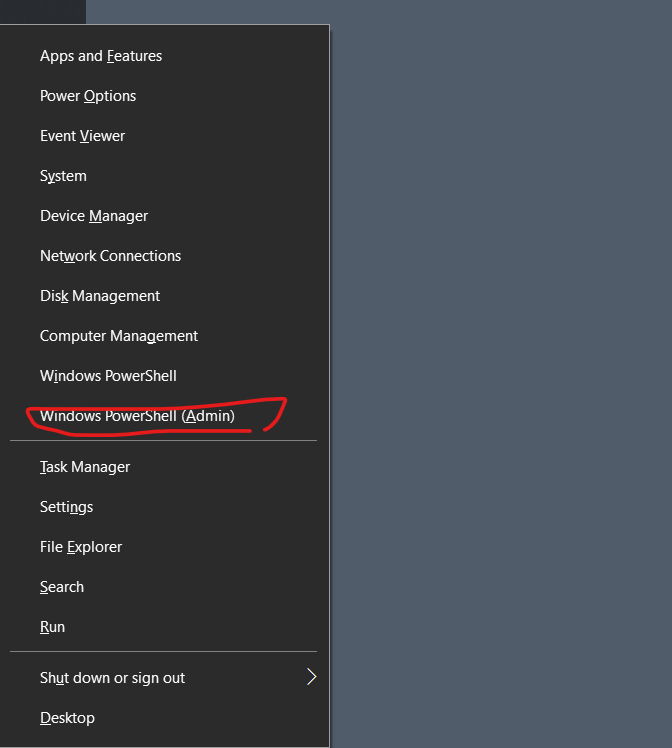Launch File Explorer

(81, 547)
